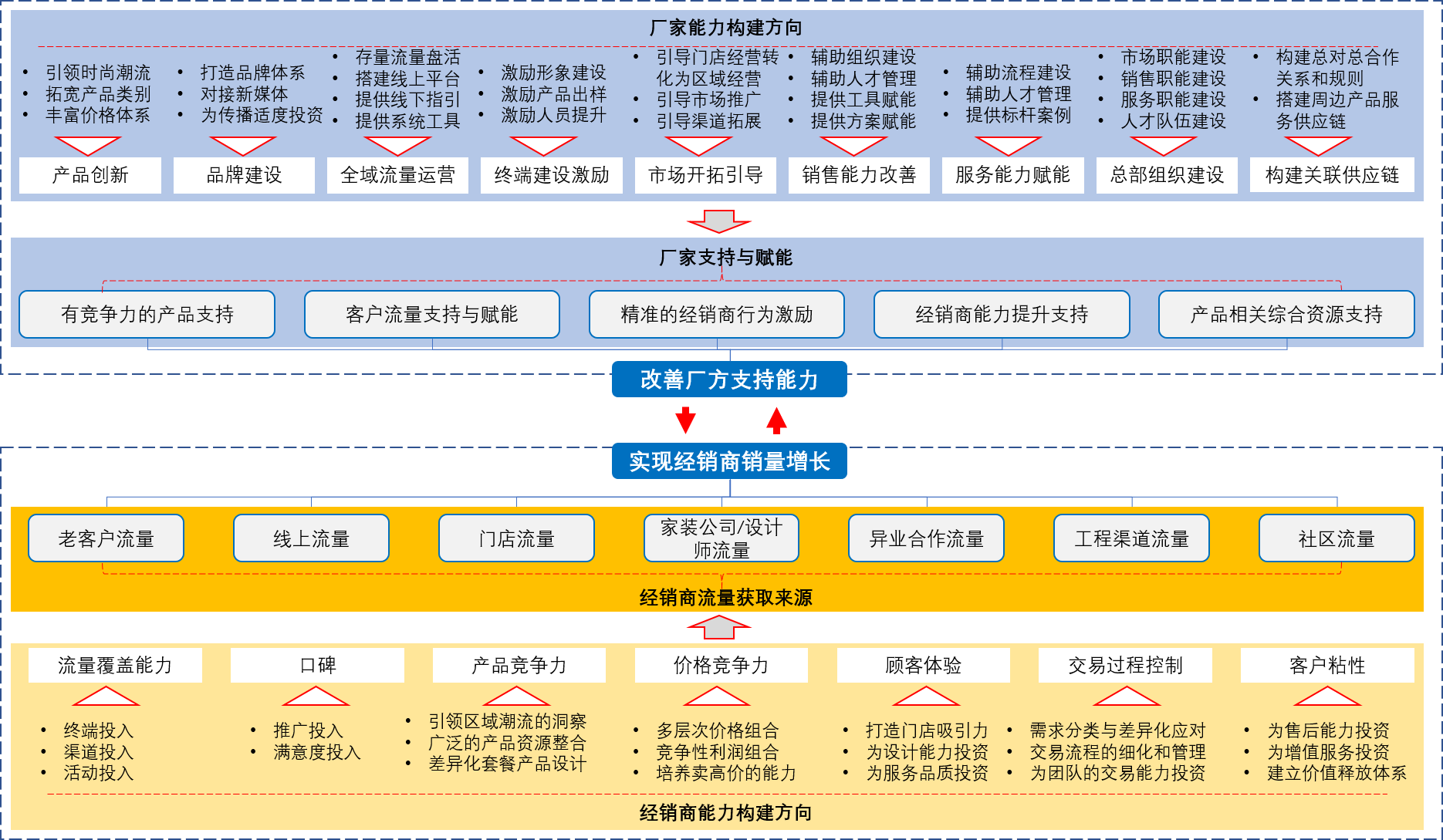This screenshot has width=1443, height=840.
Task: Click the 全域流量运营 label box
Action: tap(397, 175)
